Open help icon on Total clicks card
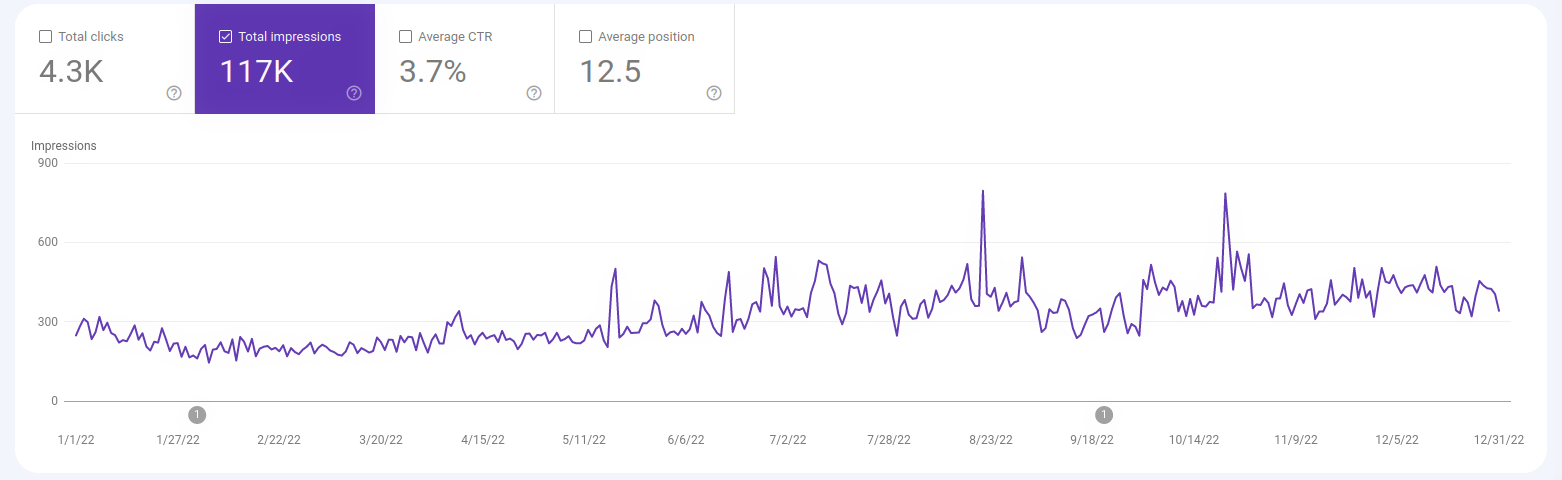Image resolution: width=1562 pixels, height=480 pixels. tap(174, 93)
